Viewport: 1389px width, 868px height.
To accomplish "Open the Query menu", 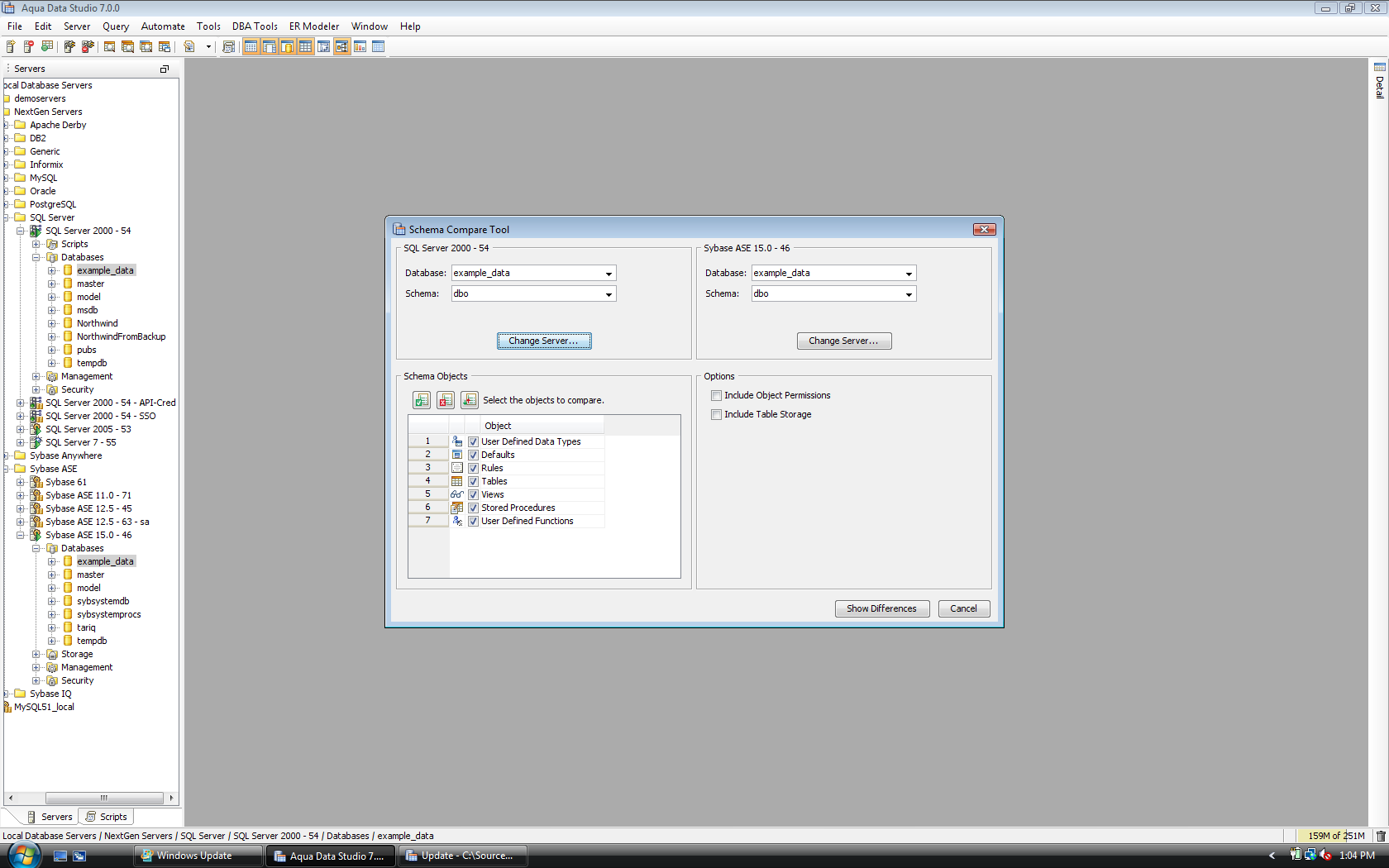I will (x=116, y=26).
